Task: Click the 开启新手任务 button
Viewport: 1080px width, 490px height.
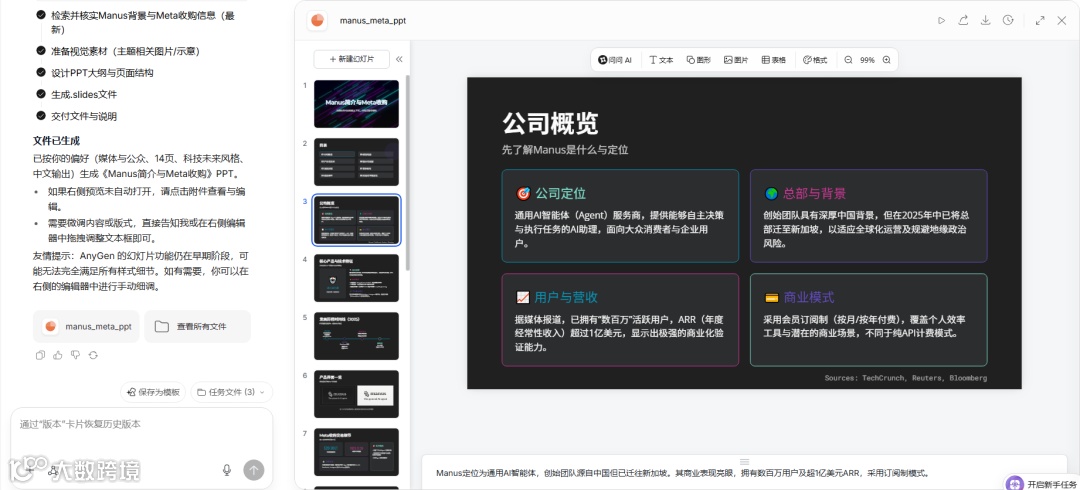Action: [1042, 483]
